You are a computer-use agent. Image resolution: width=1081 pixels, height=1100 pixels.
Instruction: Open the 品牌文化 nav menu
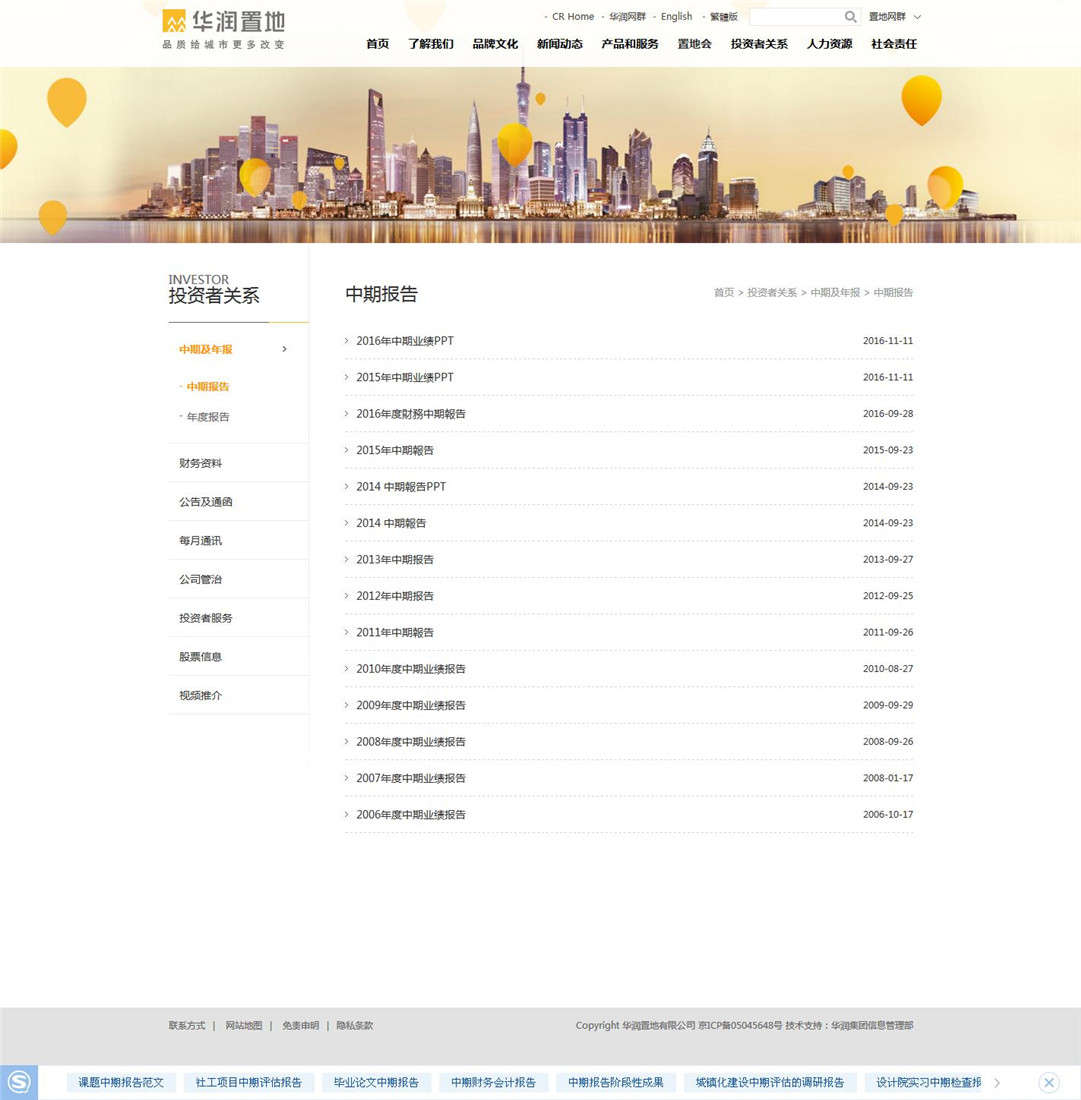tap(495, 43)
